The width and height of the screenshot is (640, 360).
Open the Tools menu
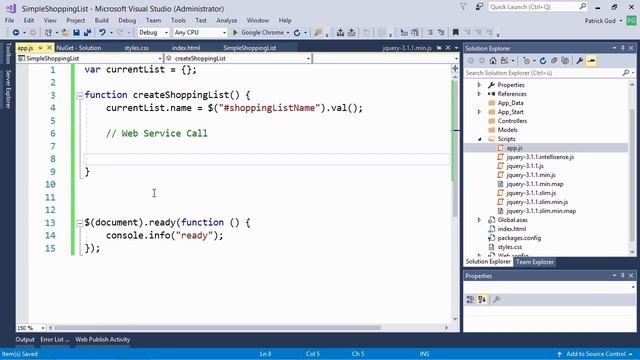tap(178, 20)
